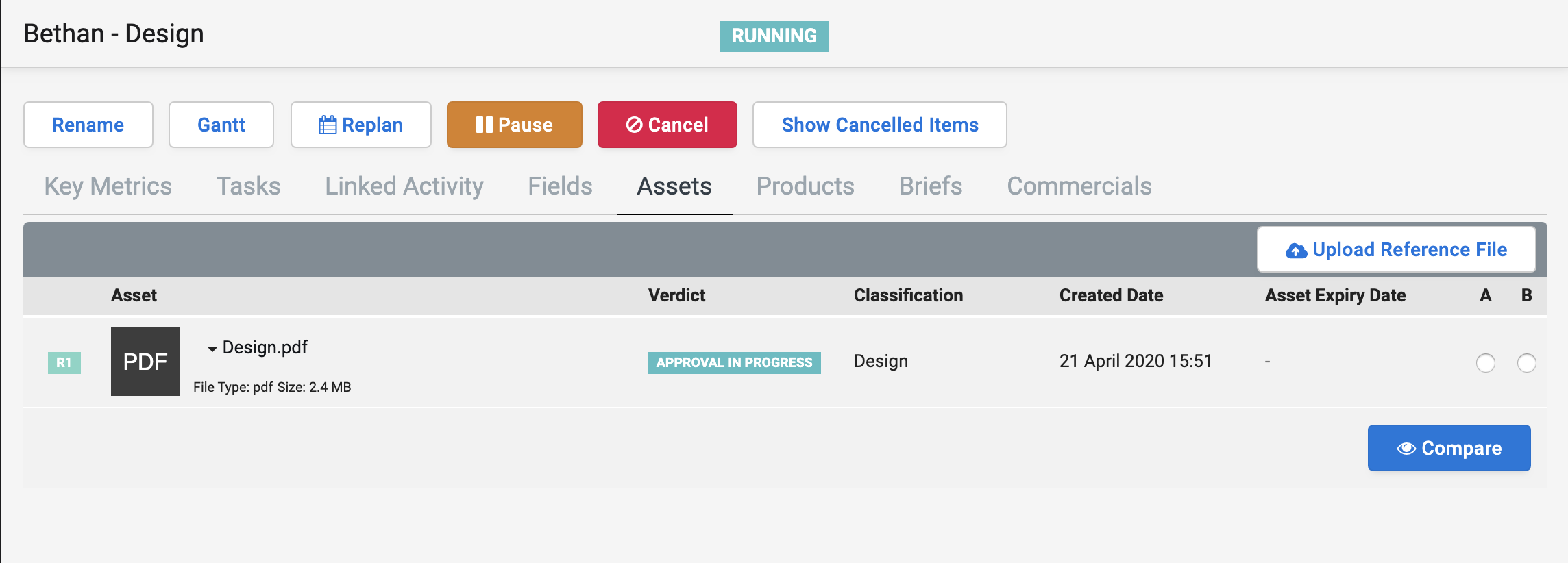View the Briefs tab
Screen dimensions: 1568x563
point(930,186)
